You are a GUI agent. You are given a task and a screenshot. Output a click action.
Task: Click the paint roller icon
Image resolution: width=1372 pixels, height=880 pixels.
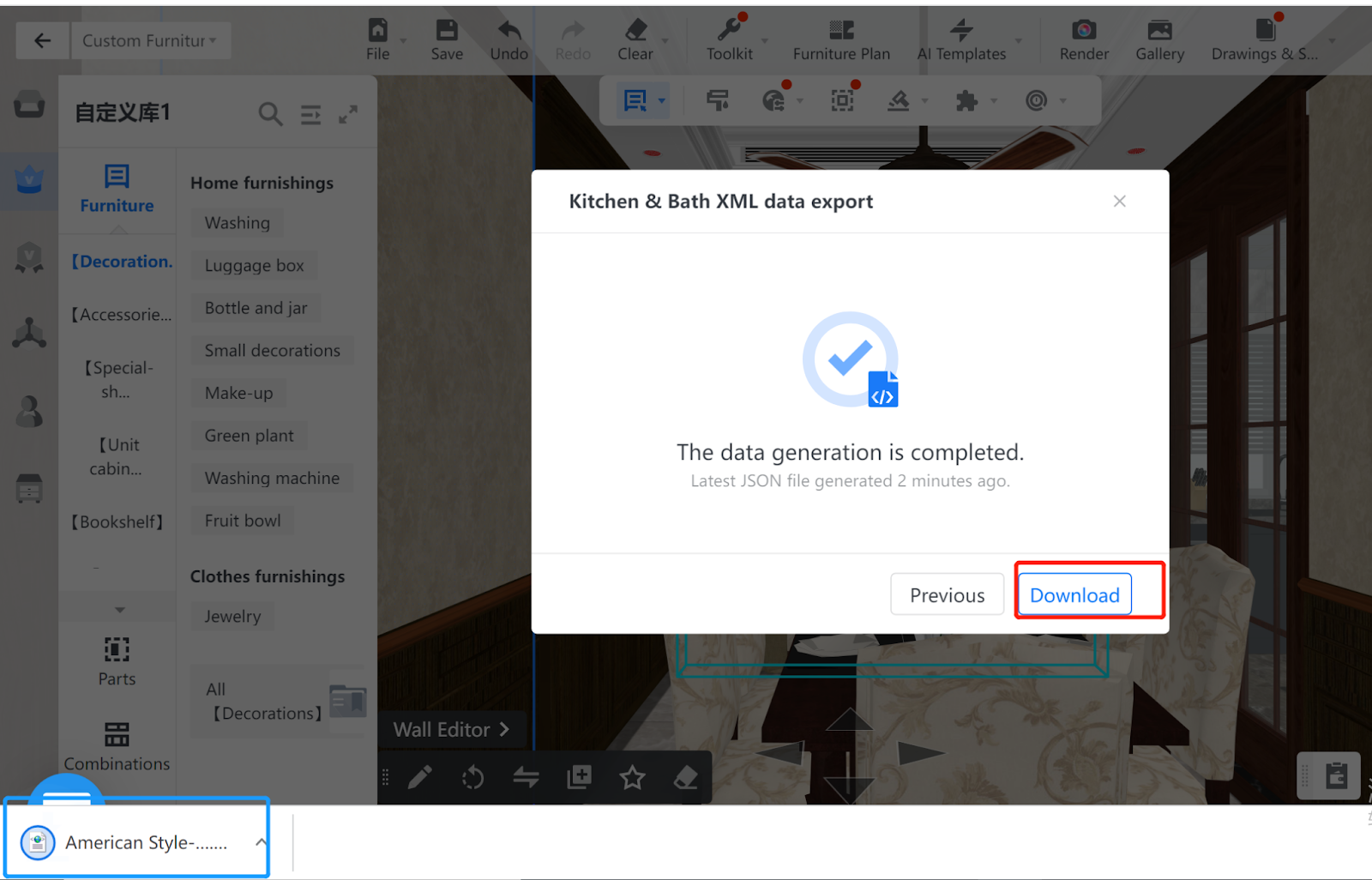click(718, 101)
